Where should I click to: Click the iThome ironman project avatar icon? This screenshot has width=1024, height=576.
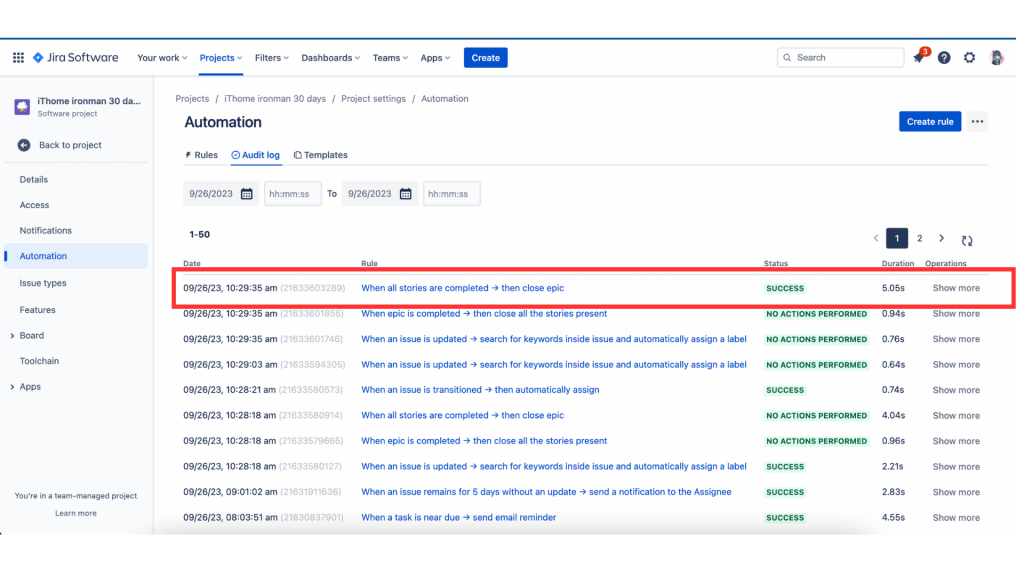click(x=22, y=106)
